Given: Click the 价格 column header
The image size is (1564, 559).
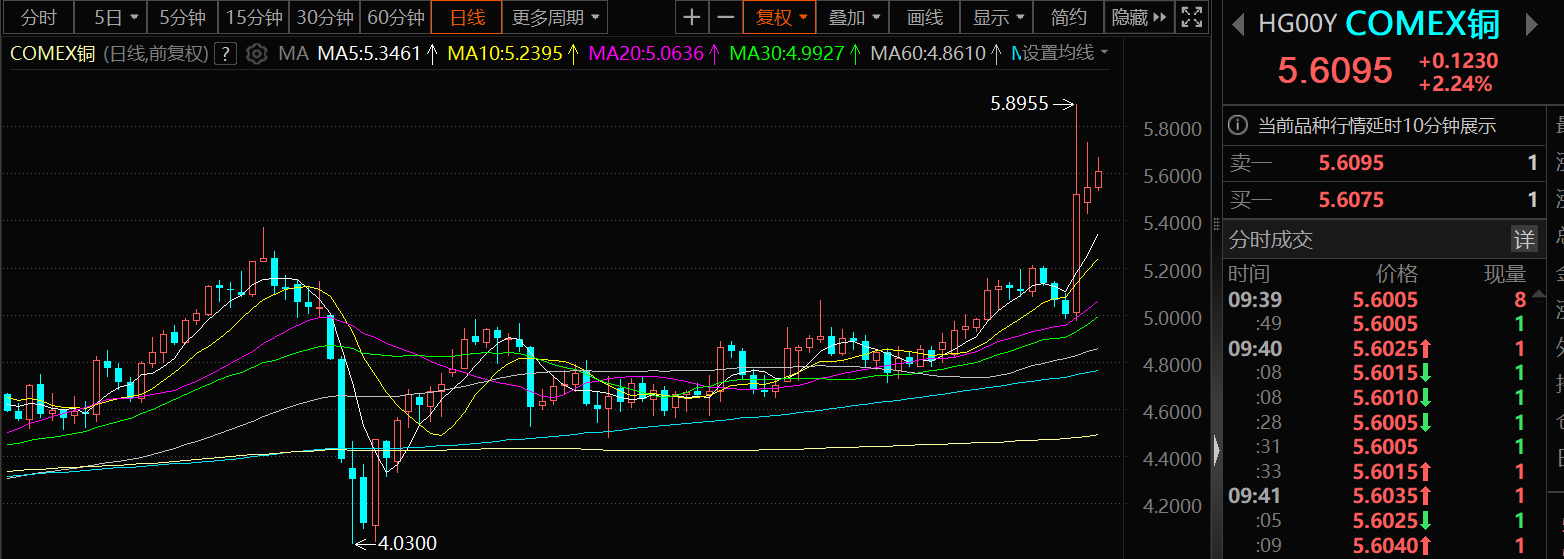Looking at the screenshot, I should [x=1396, y=274].
